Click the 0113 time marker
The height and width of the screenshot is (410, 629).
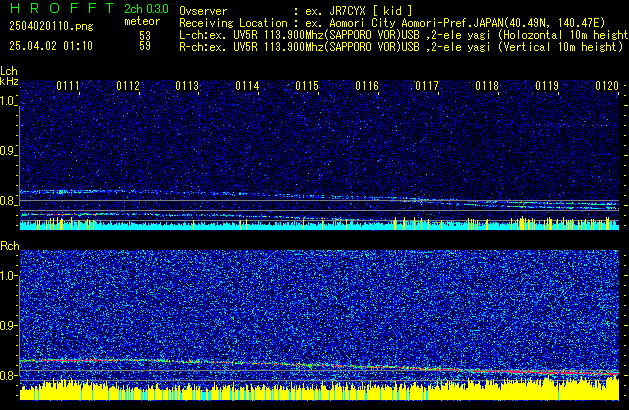pos(187,86)
